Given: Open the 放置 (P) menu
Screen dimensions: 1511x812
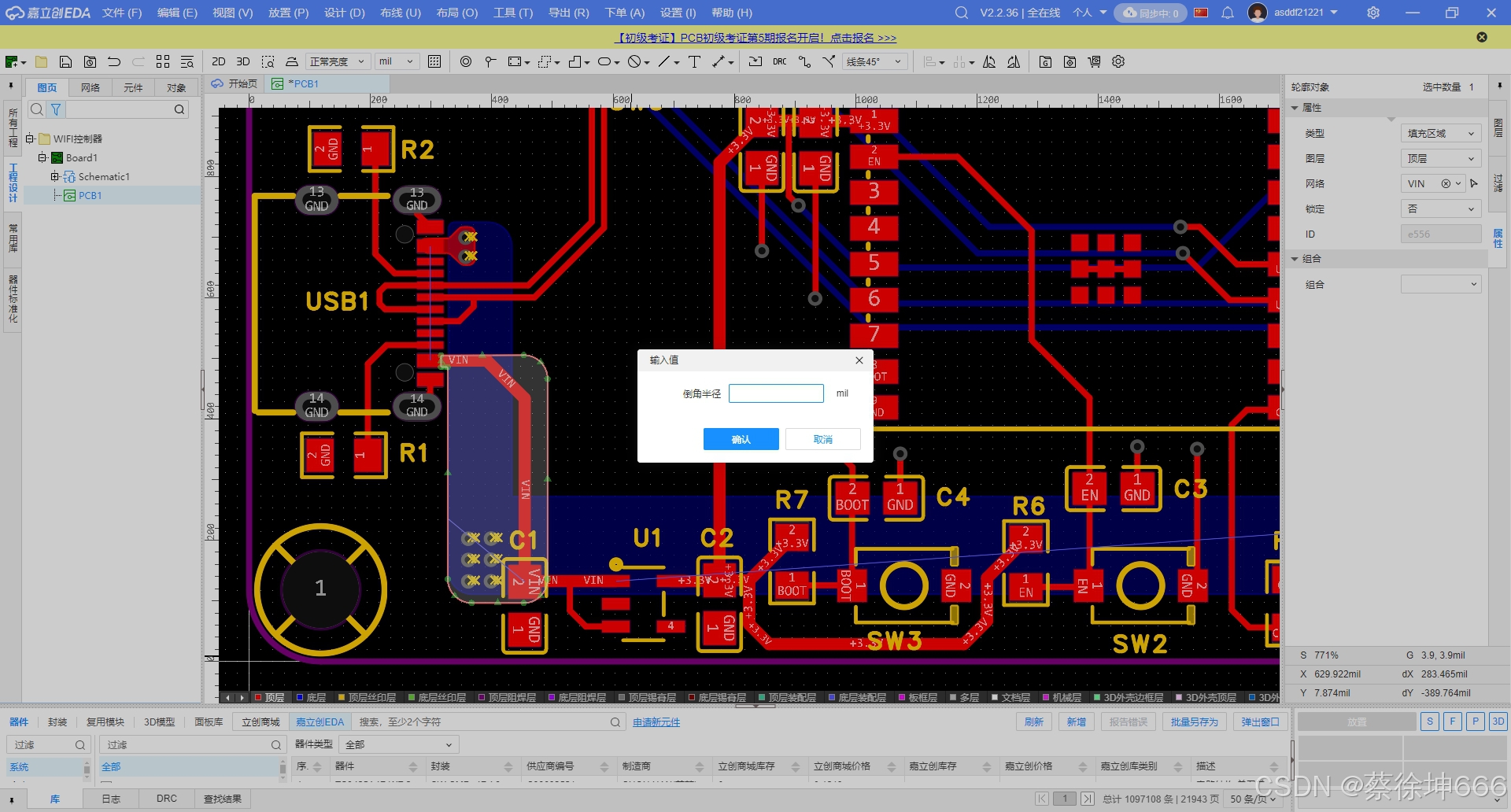Looking at the screenshot, I should [288, 13].
